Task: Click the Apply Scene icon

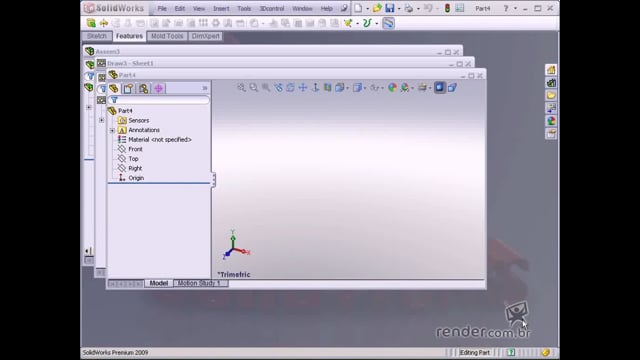Action: [404, 87]
